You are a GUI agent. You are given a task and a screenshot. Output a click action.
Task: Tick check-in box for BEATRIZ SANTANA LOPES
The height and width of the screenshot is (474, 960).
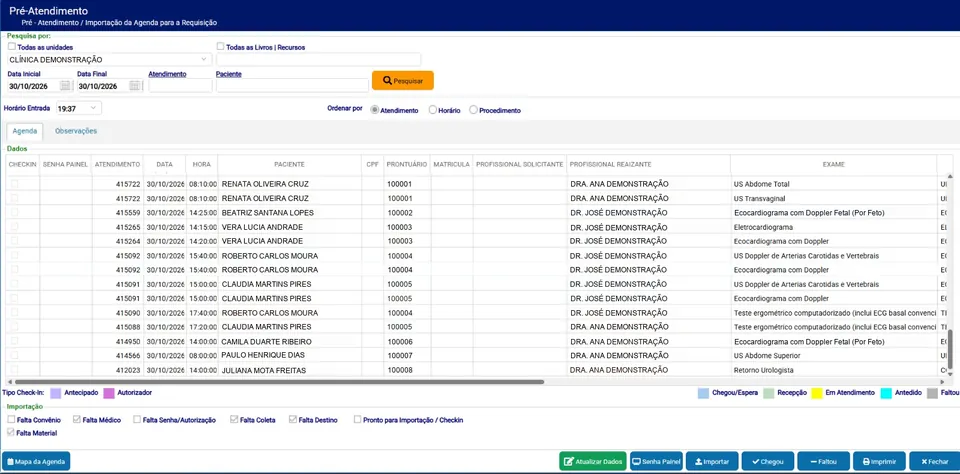point(15,213)
